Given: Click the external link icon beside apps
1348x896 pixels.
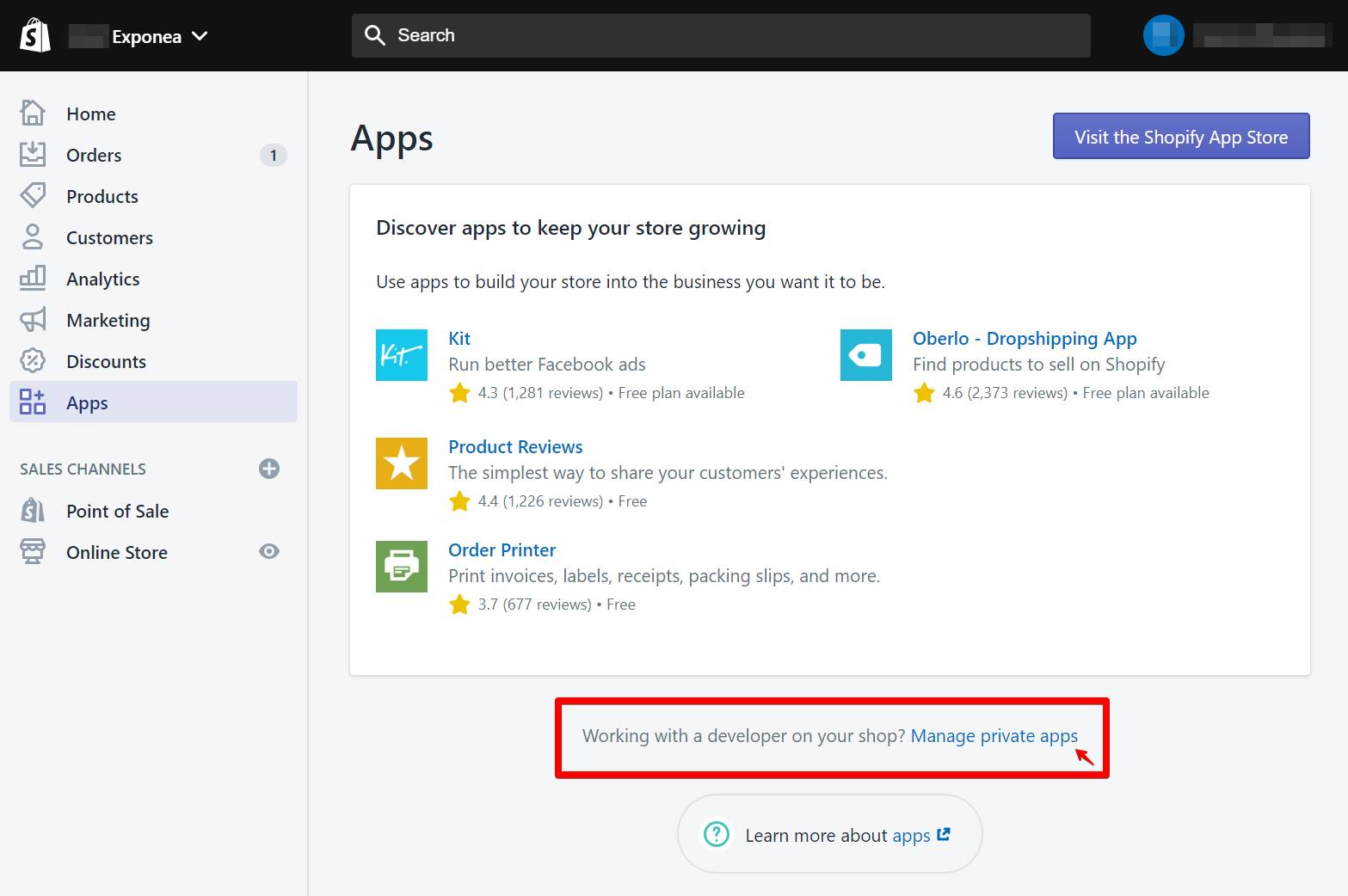Looking at the screenshot, I should tap(944, 834).
